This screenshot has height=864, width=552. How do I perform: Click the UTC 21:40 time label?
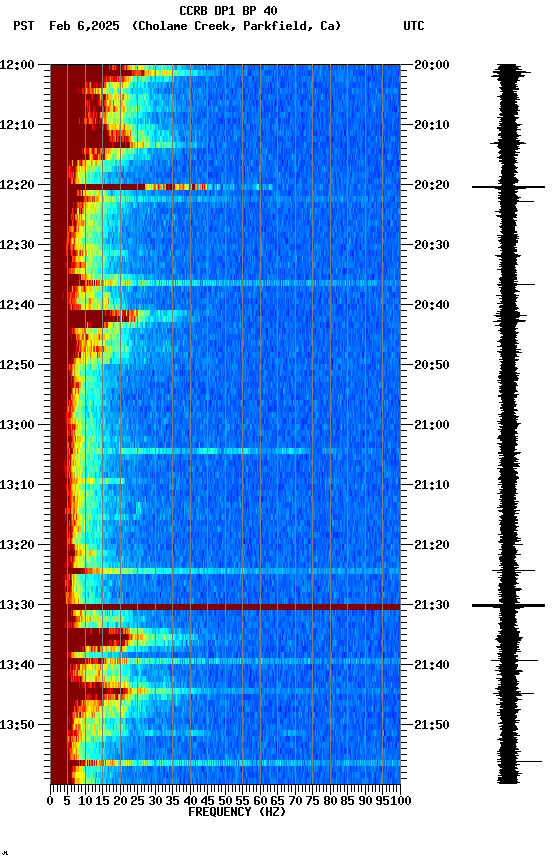(432, 666)
